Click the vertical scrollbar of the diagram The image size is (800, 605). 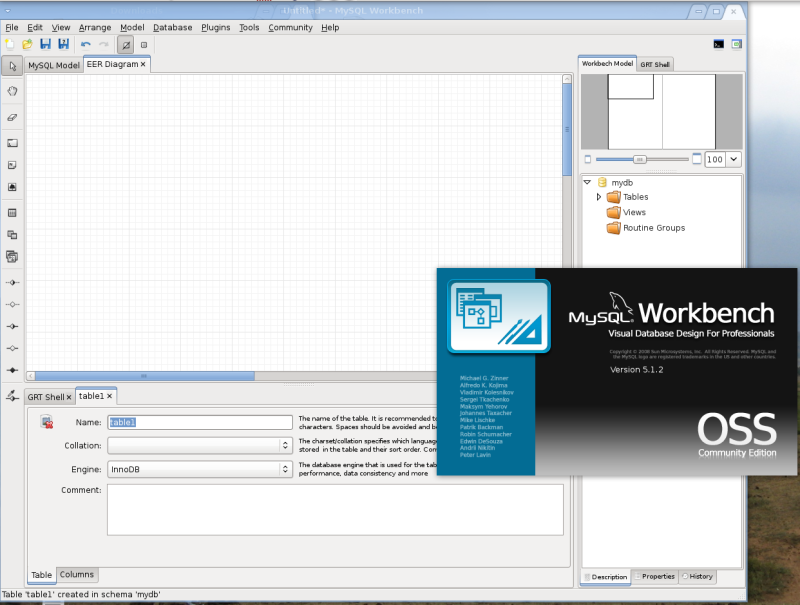567,130
